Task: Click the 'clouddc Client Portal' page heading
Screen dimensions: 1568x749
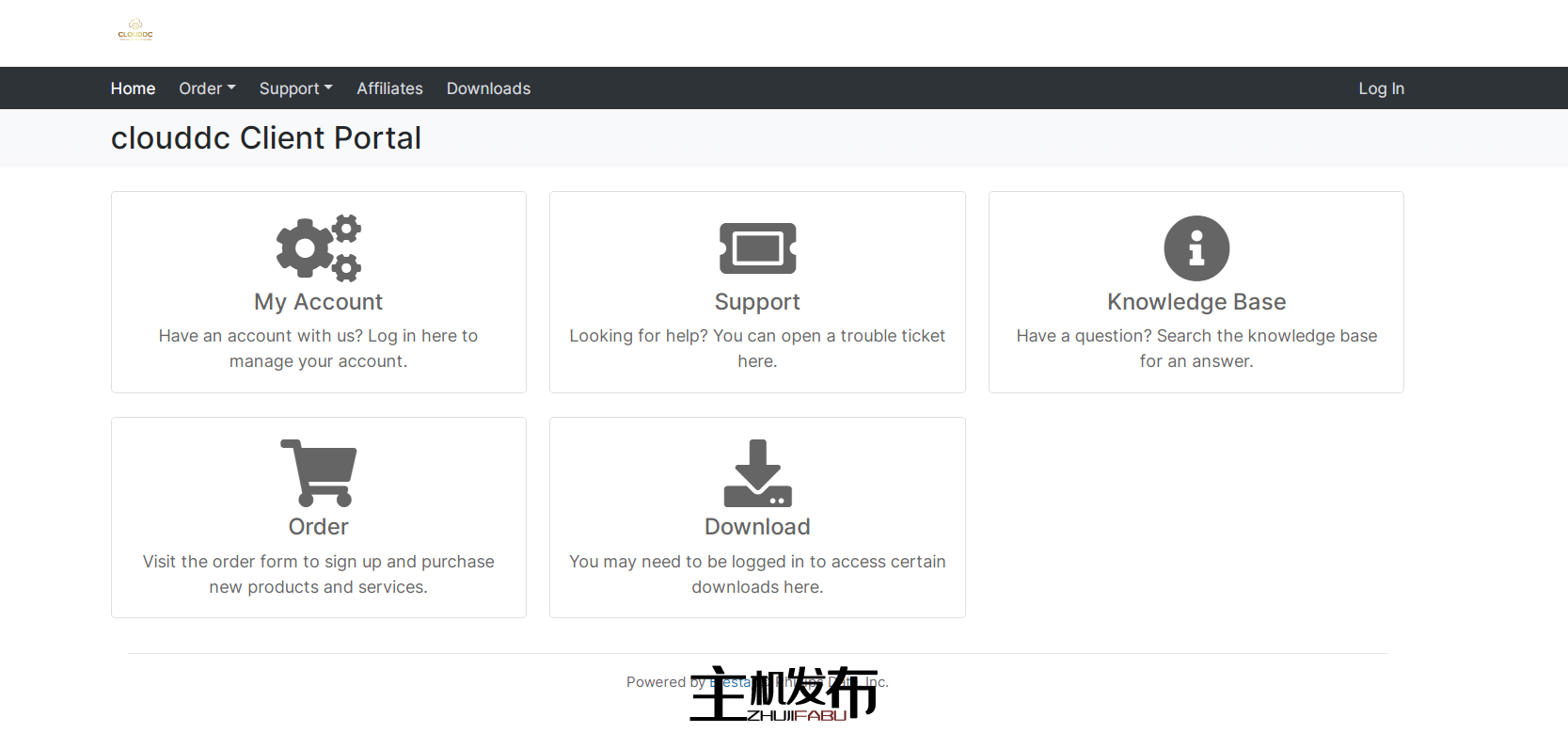Action: 266,138
